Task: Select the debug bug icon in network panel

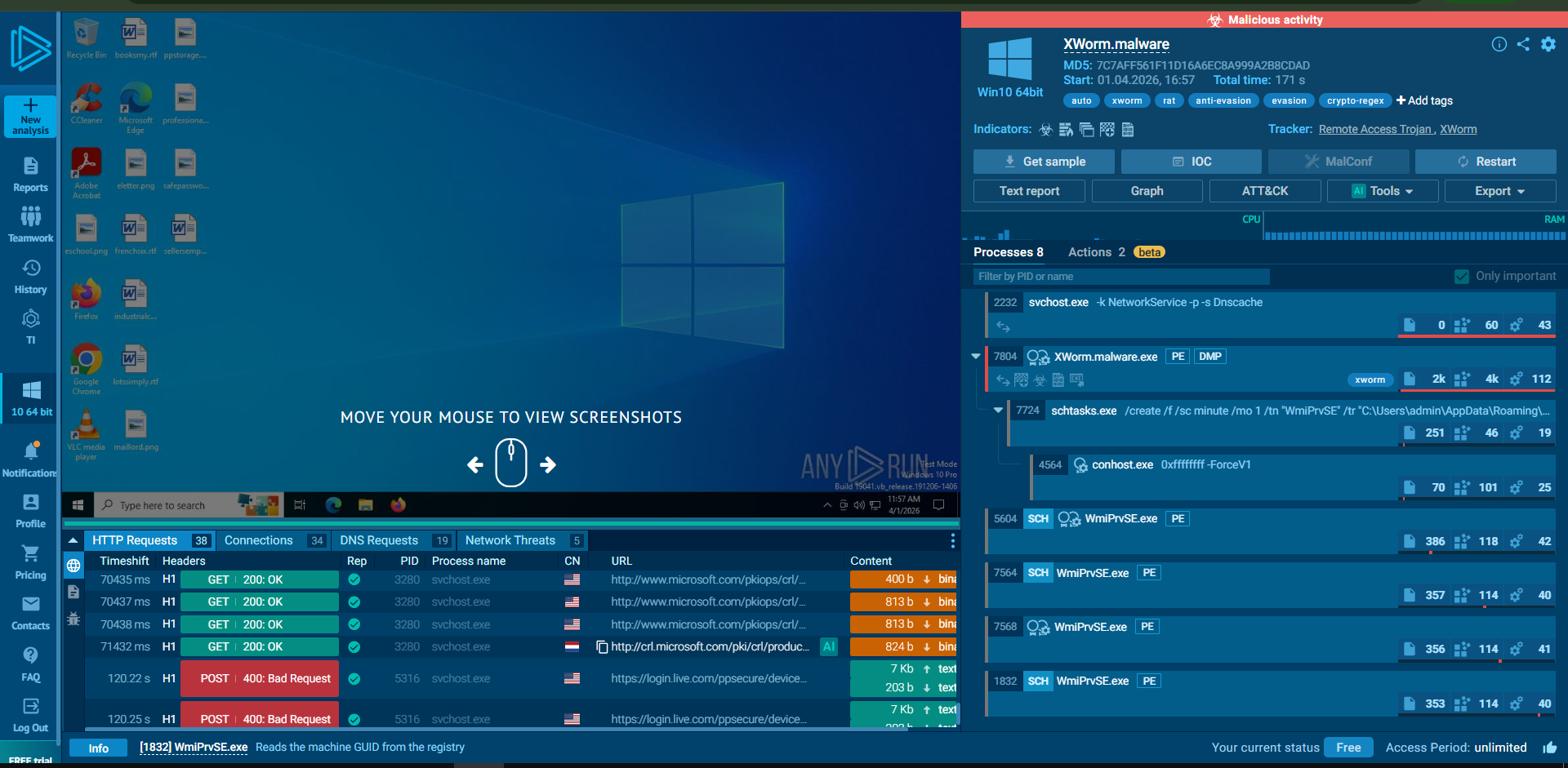Action: 73,619
